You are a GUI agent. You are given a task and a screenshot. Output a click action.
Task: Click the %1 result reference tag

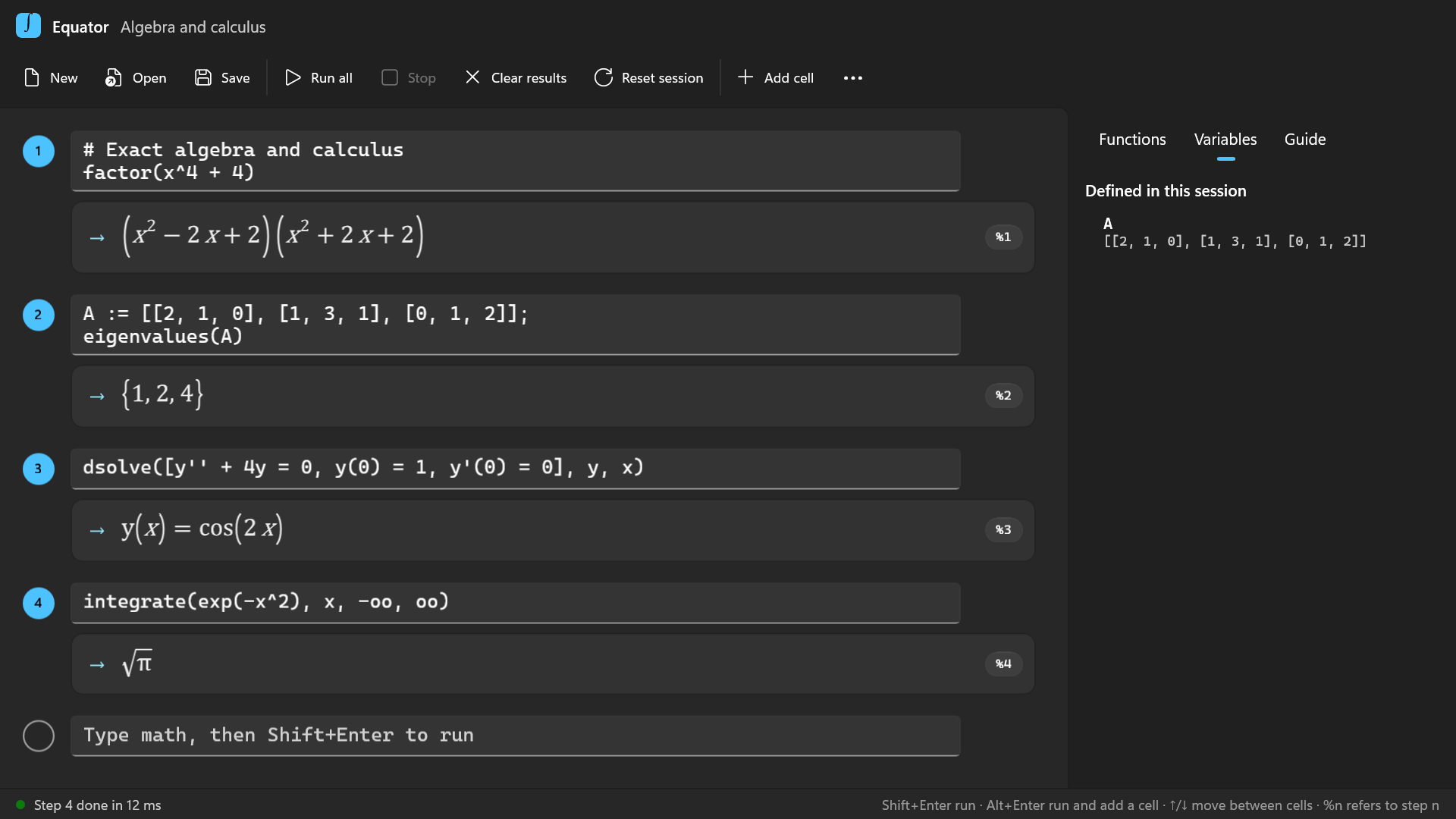point(1003,237)
